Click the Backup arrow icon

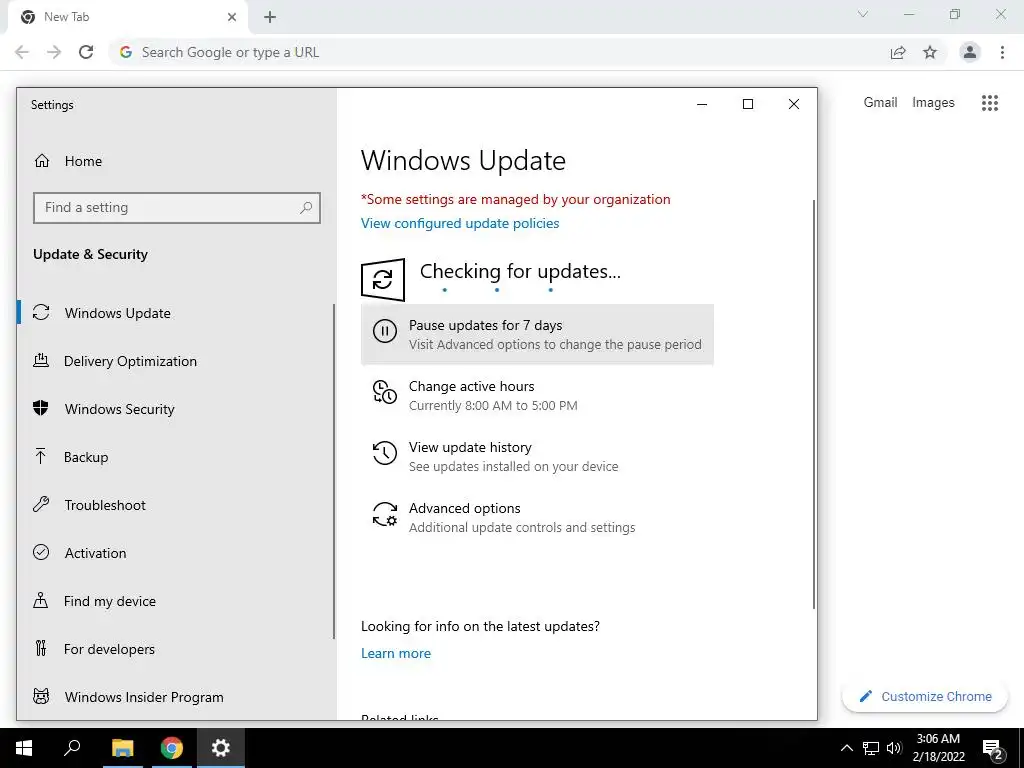coord(40,456)
